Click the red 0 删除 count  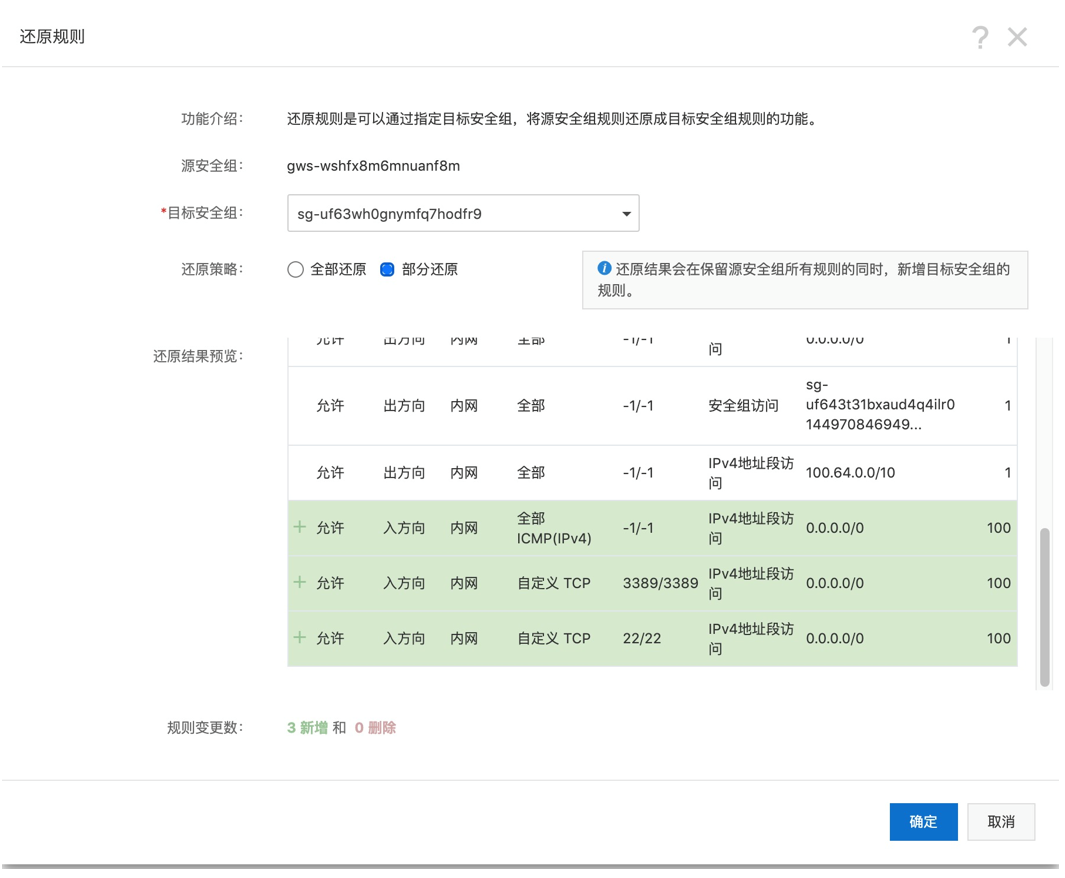375,728
